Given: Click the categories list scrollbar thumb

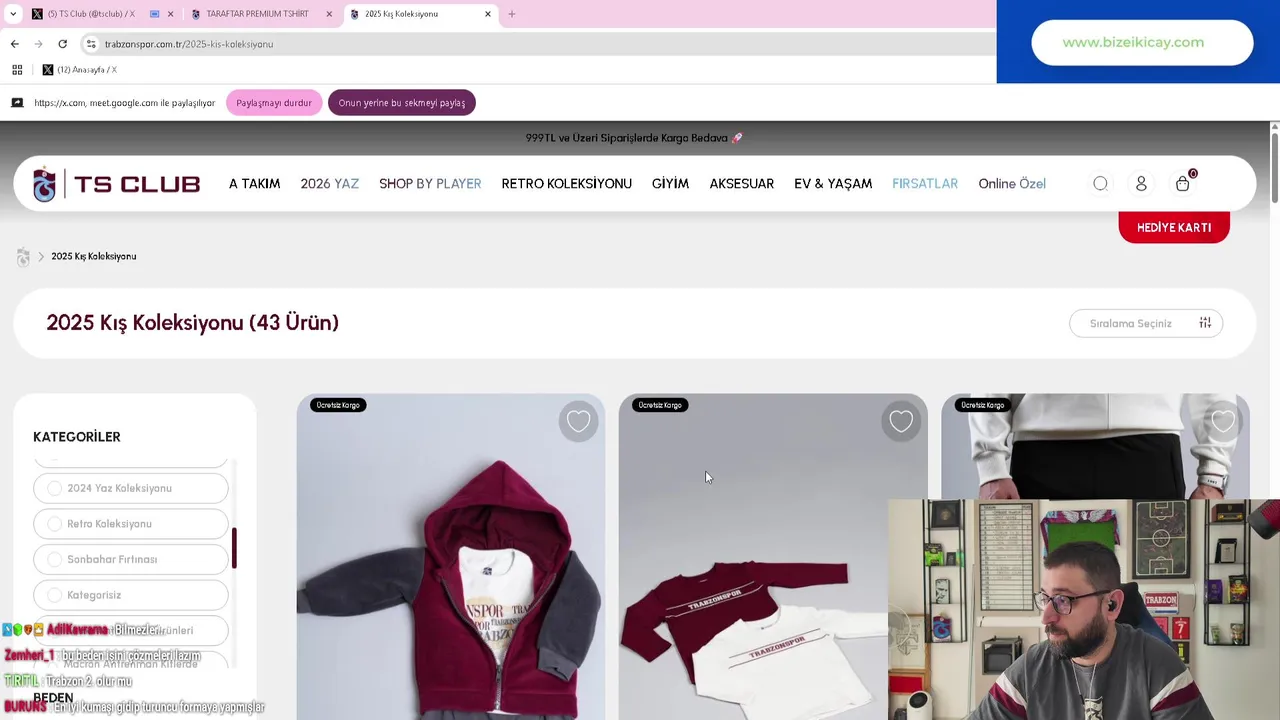Looking at the screenshot, I should click(x=234, y=548).
